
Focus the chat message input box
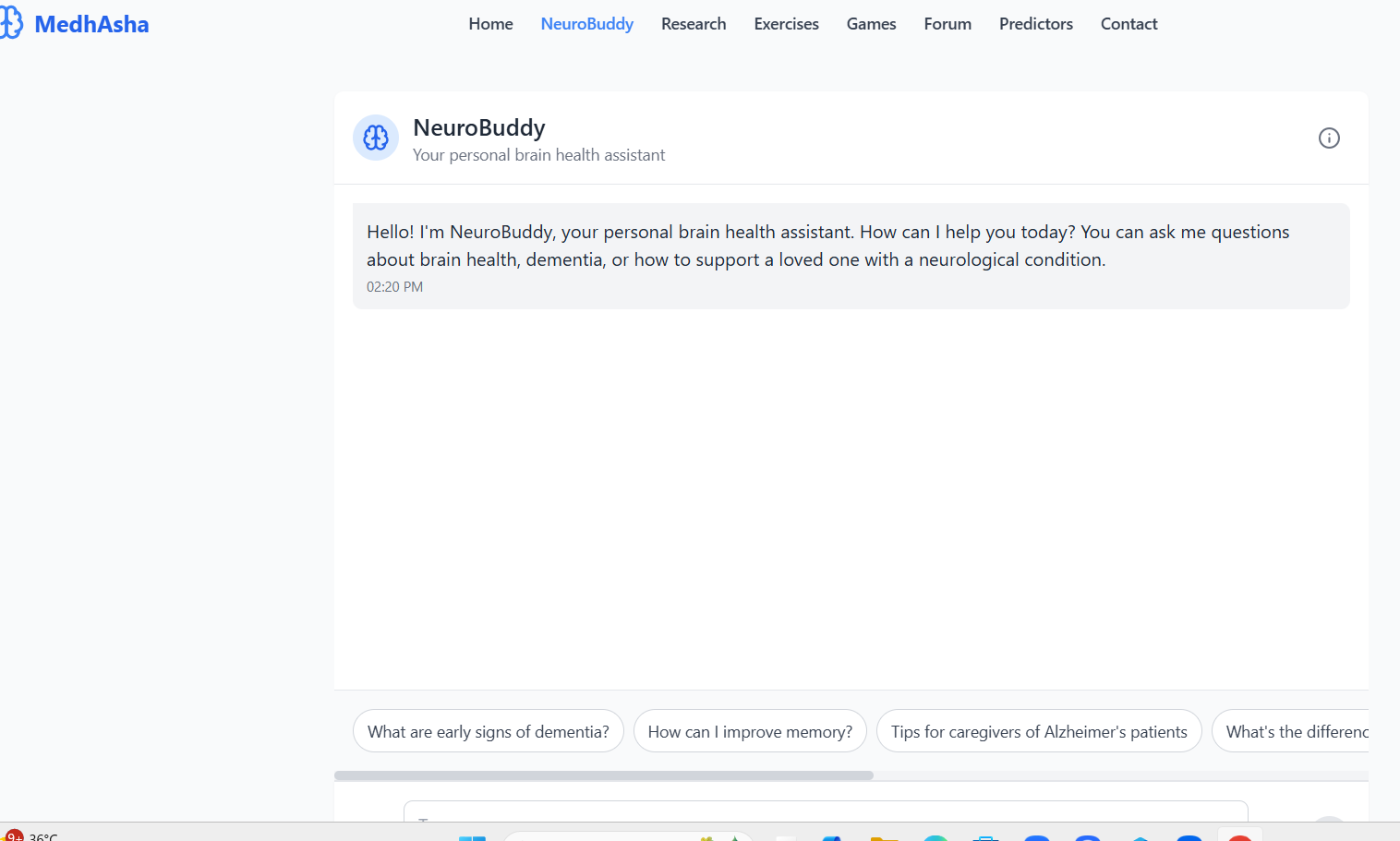(x=826, y=811)
